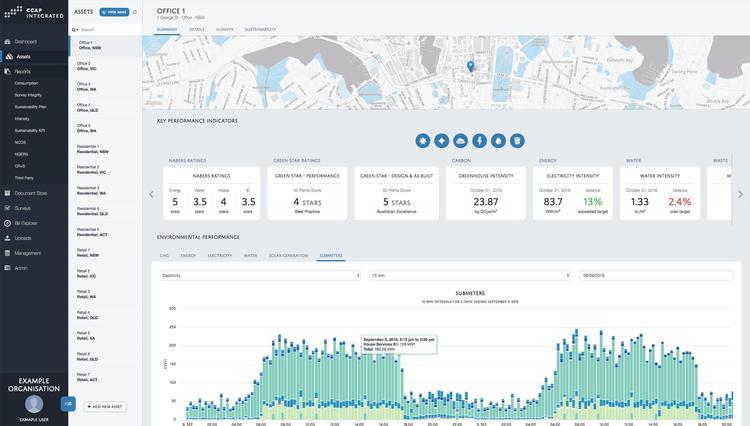This screenshot has width=750, height=426.
Task: Click the refresh icon beside View More
Action: (x=135, y=12)
